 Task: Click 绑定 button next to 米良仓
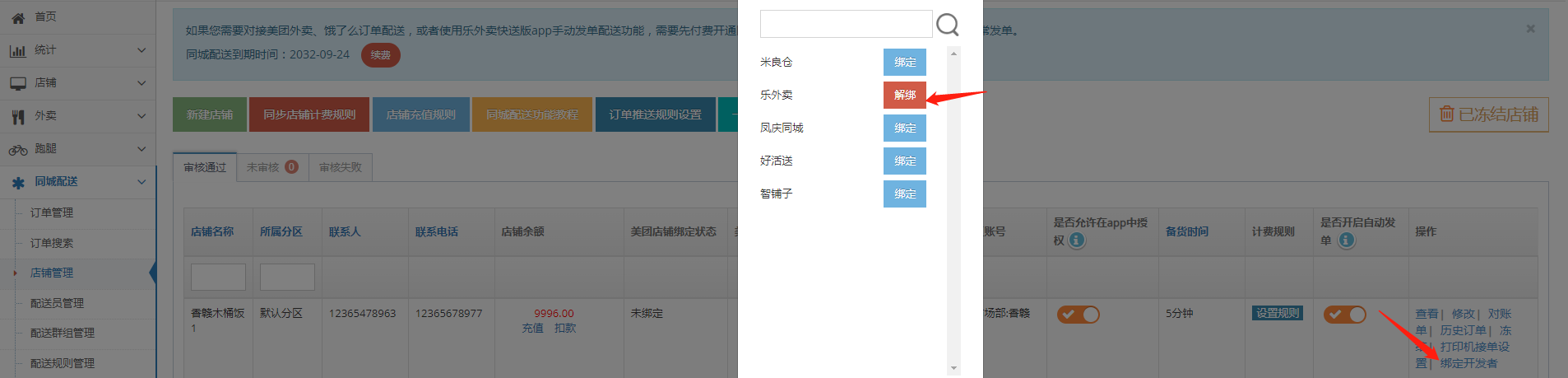coord(904,62)
